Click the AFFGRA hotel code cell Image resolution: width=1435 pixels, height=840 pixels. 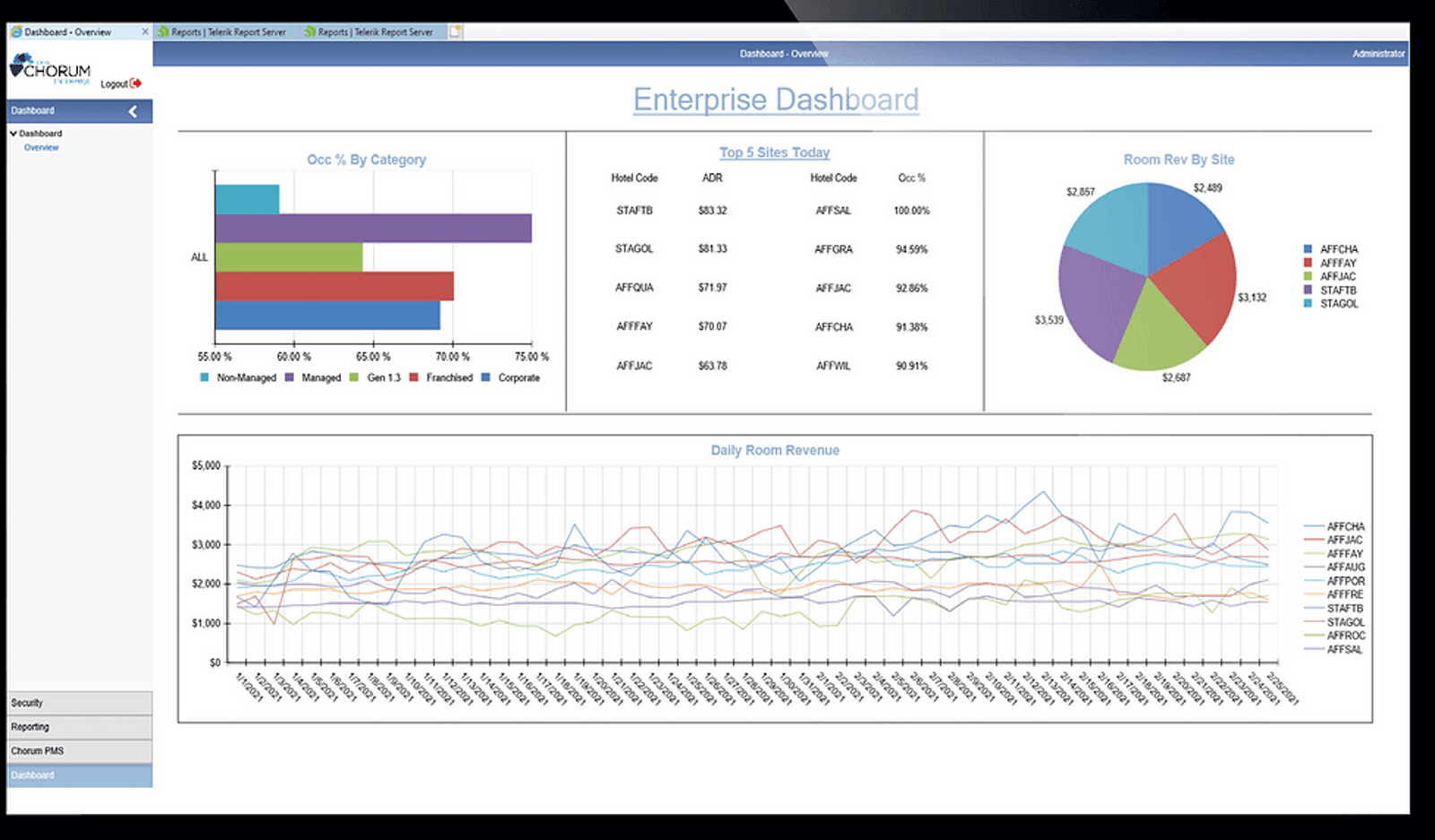[833, 249]
